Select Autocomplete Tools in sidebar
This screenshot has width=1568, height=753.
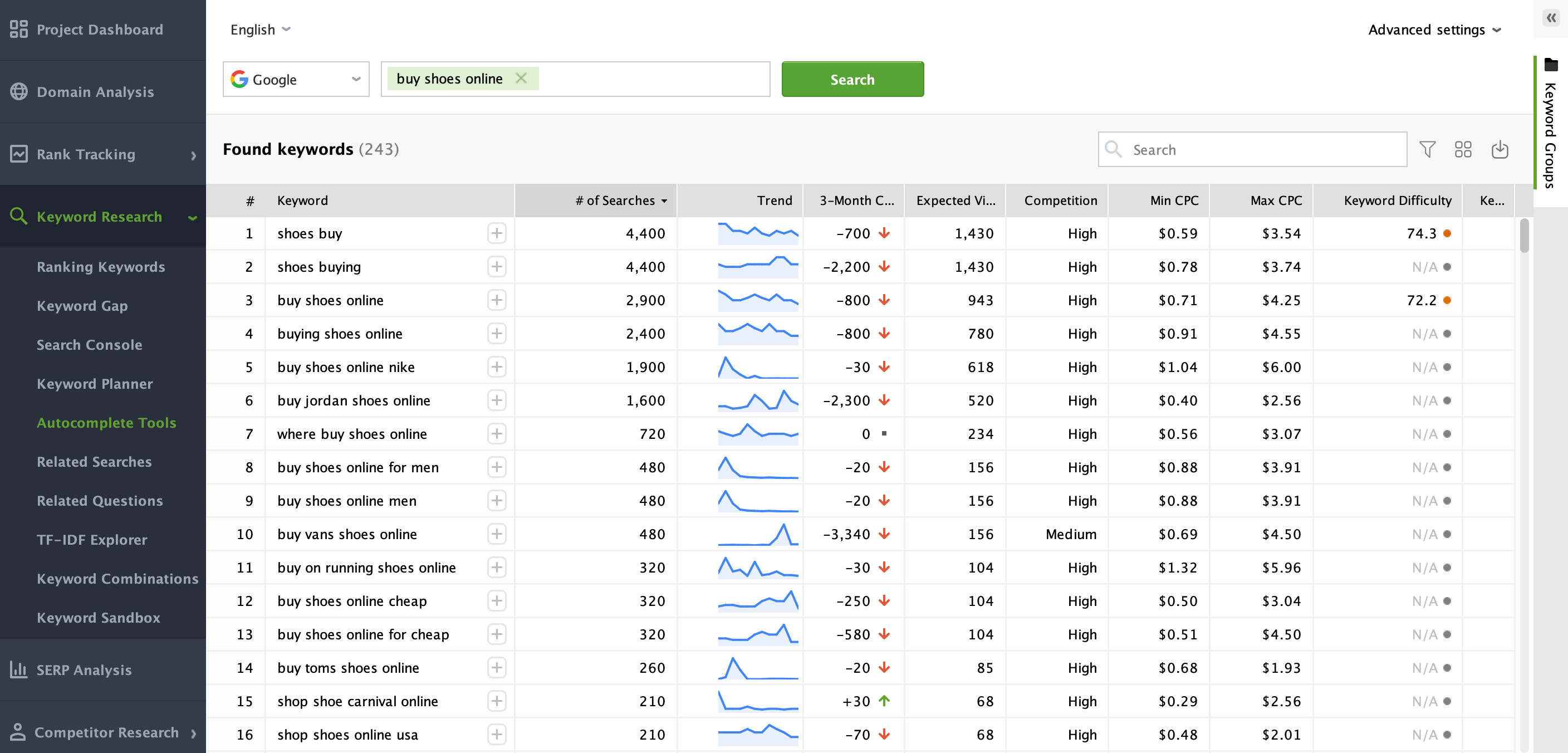click(106, 423)
